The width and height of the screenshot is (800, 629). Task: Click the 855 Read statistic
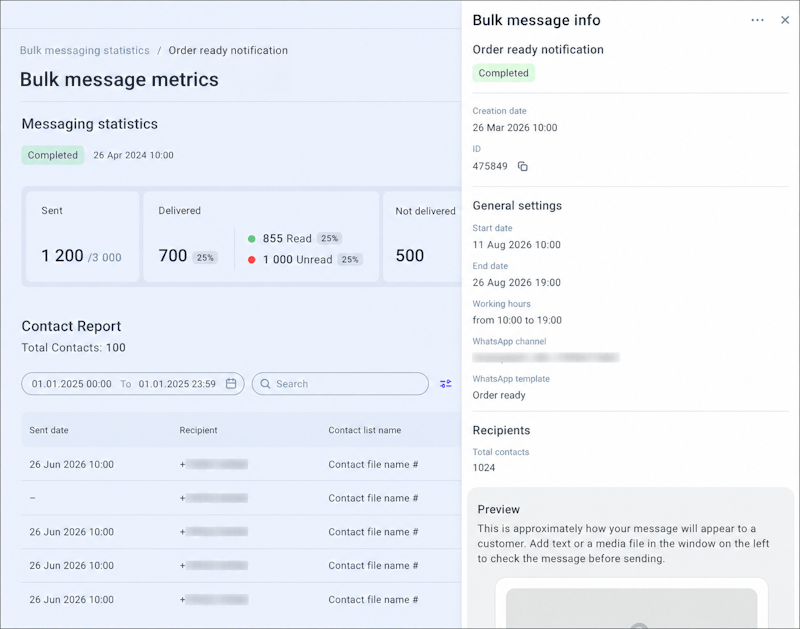(x=287, y=238)
